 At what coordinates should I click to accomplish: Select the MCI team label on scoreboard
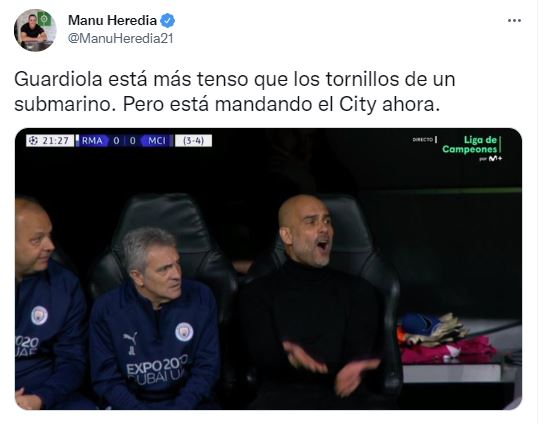(x=157, y=141)
